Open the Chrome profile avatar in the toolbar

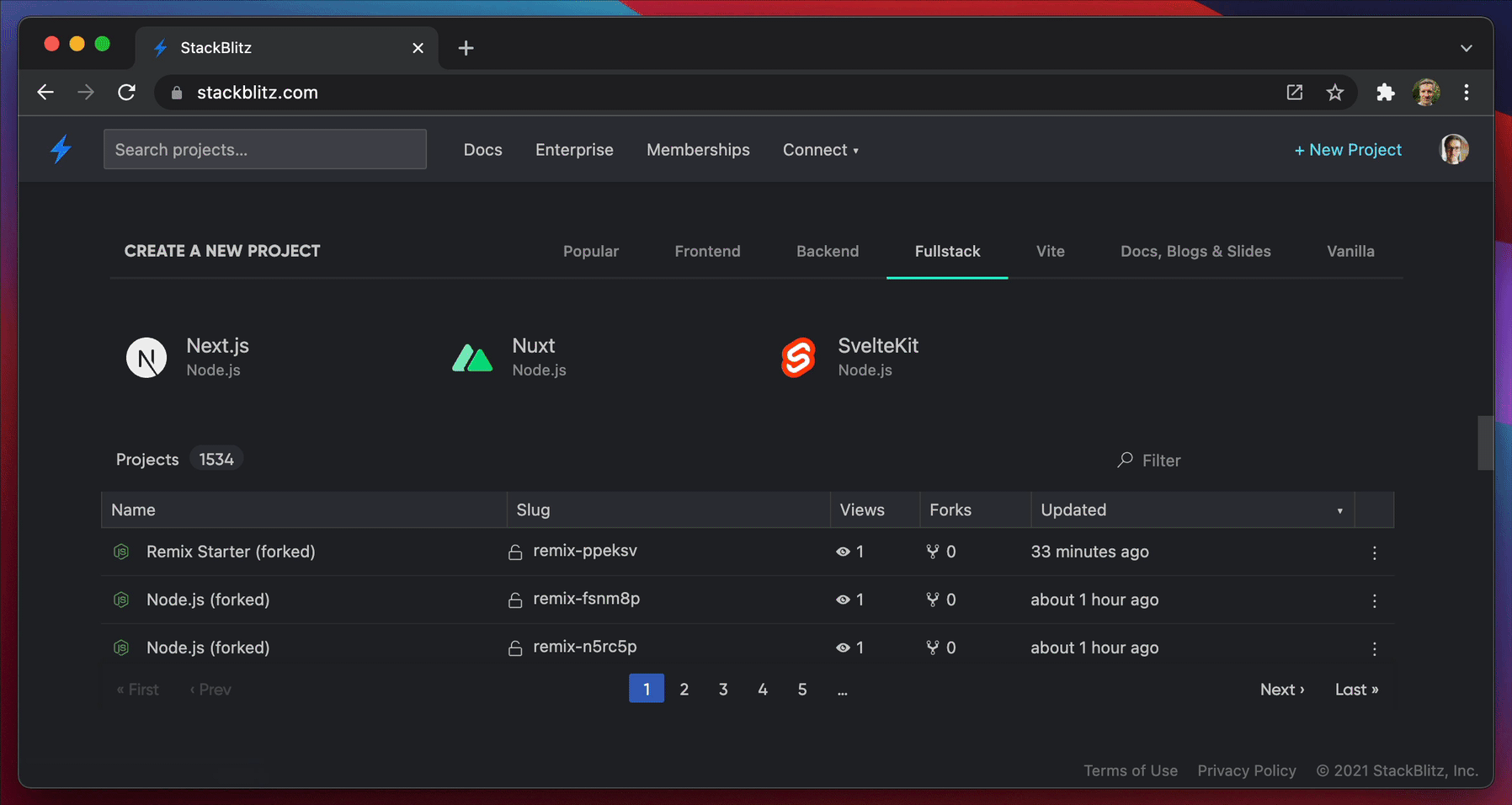point(1426,92)
